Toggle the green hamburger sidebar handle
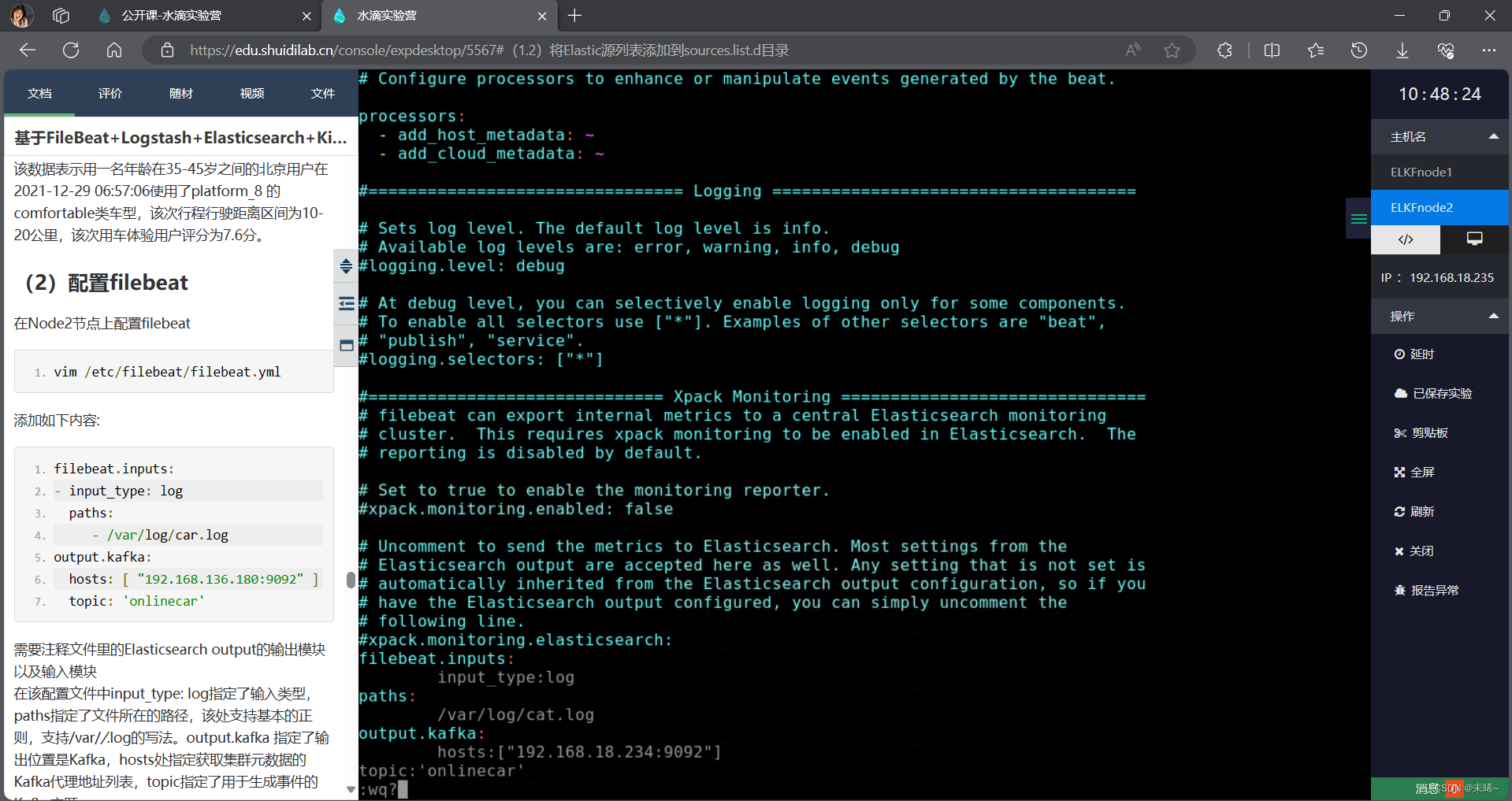 coord(1358,218)
